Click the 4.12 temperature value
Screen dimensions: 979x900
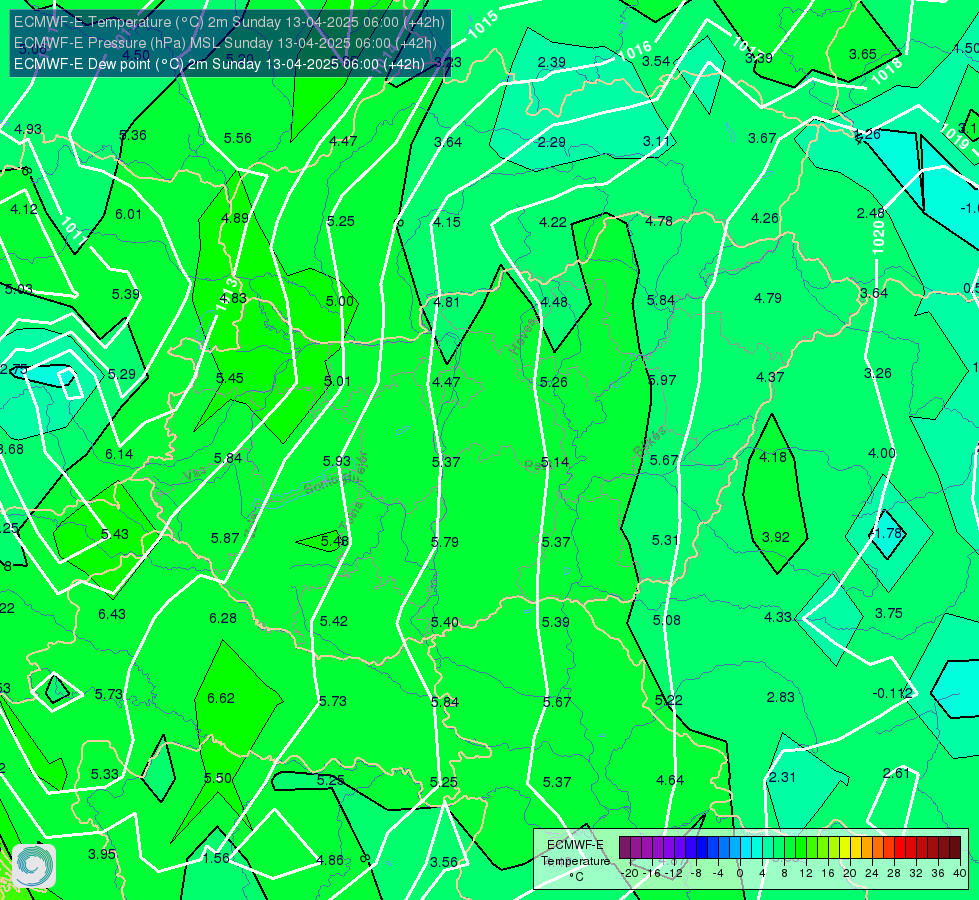point(24,209)
